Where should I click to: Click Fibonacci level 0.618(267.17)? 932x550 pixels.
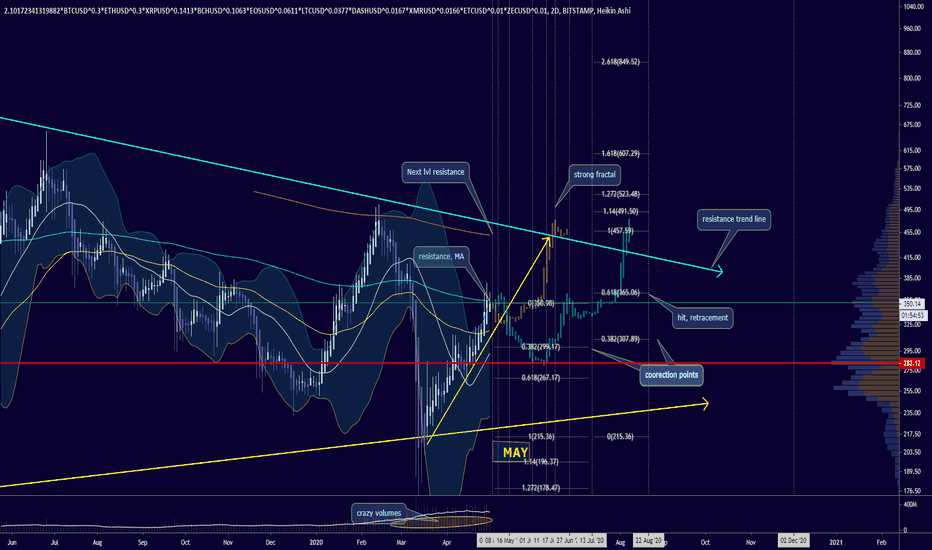541,378
